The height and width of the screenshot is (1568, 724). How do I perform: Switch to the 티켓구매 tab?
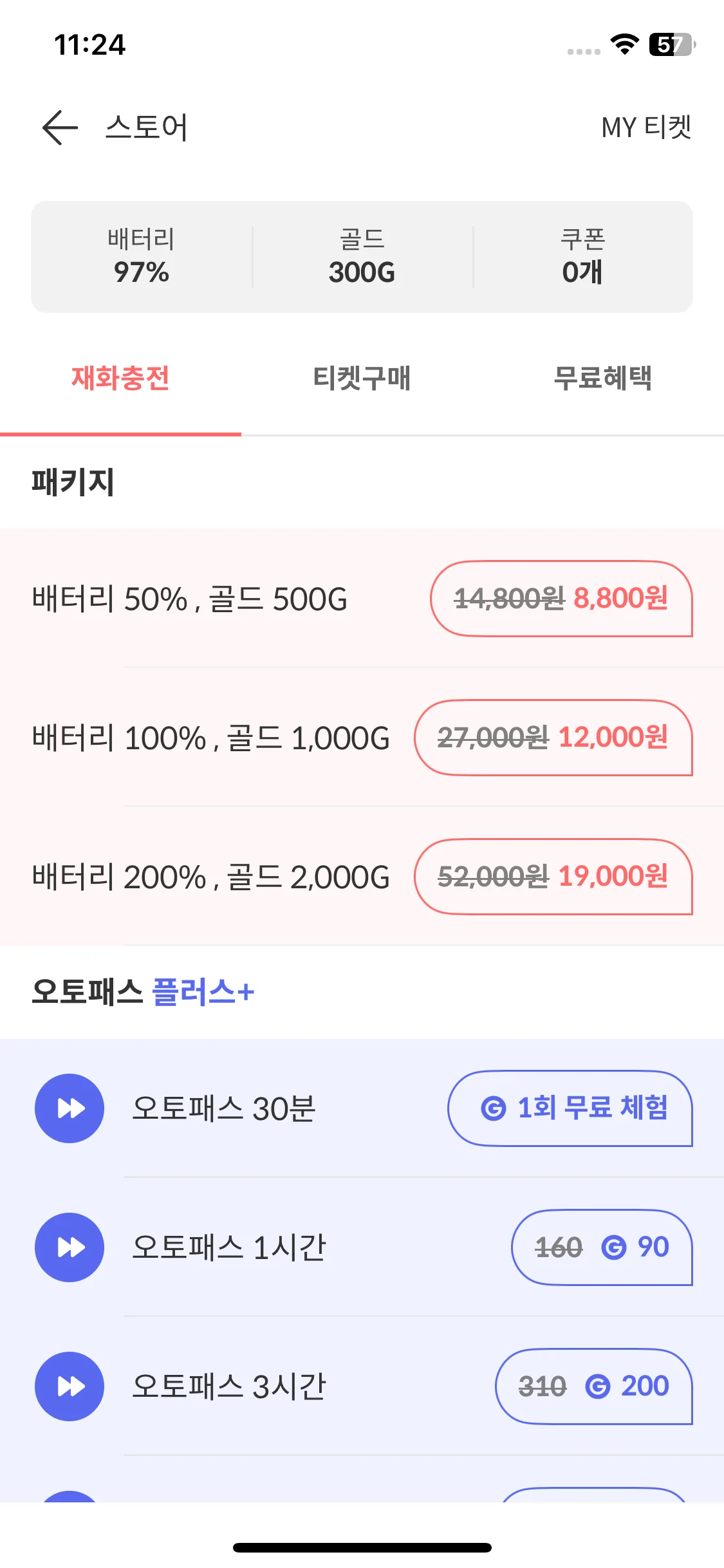click(x=362, y=378)
